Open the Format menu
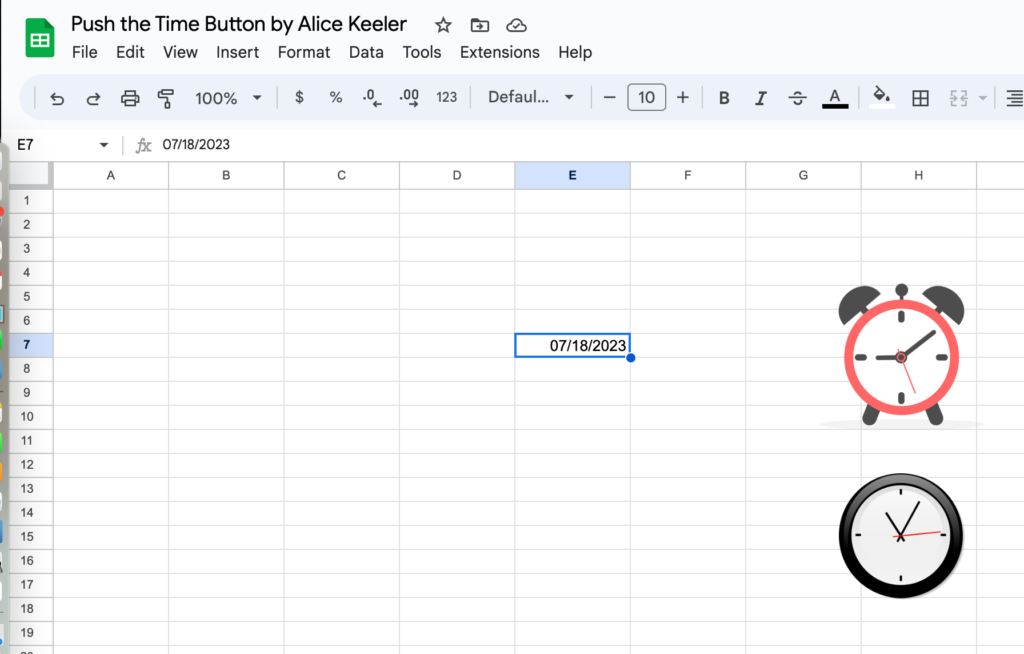1024x654 pixels. tap(304, 52)
